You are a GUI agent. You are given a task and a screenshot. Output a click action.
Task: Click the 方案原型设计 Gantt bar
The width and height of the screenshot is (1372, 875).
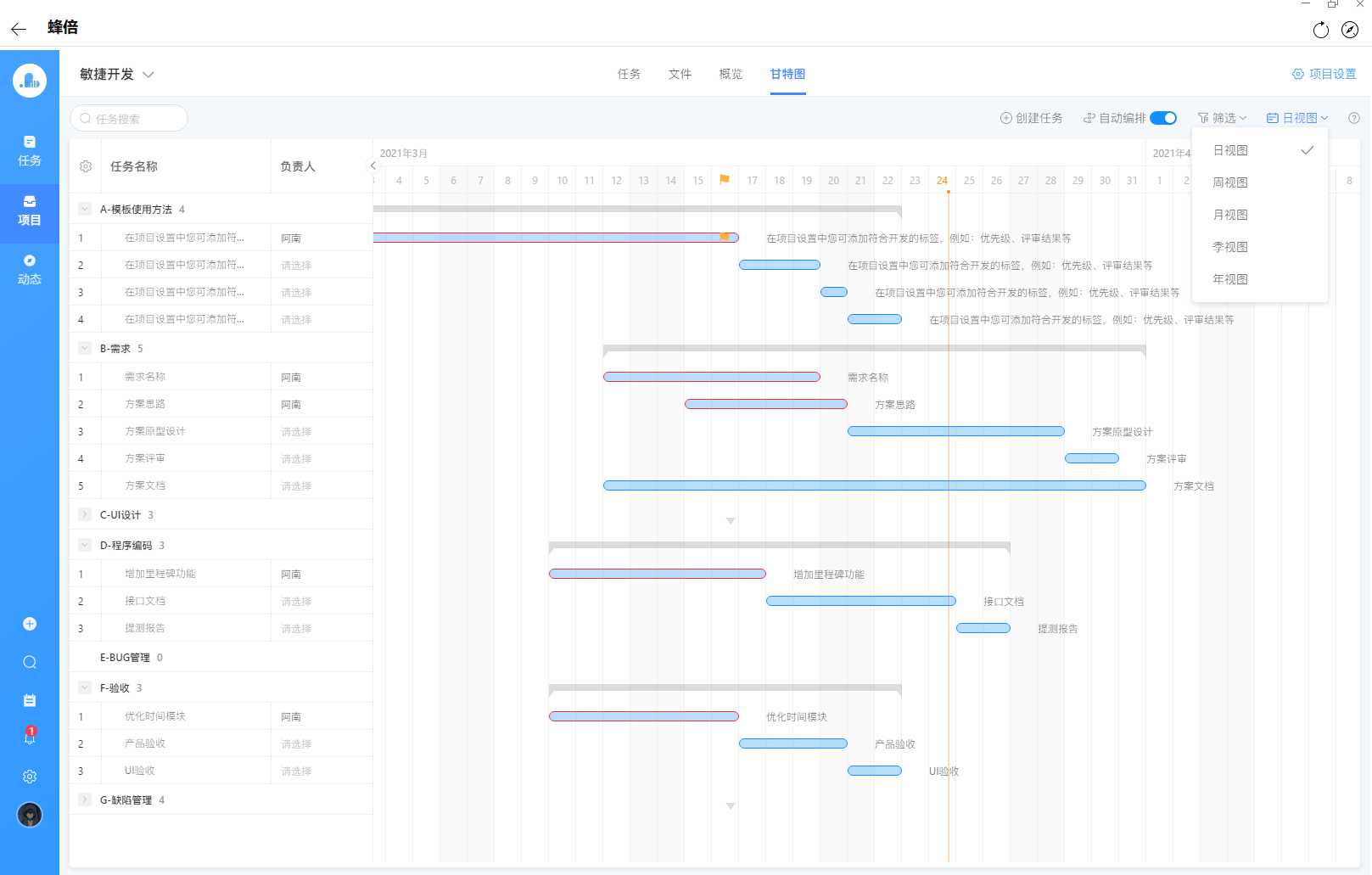[955, 431]
